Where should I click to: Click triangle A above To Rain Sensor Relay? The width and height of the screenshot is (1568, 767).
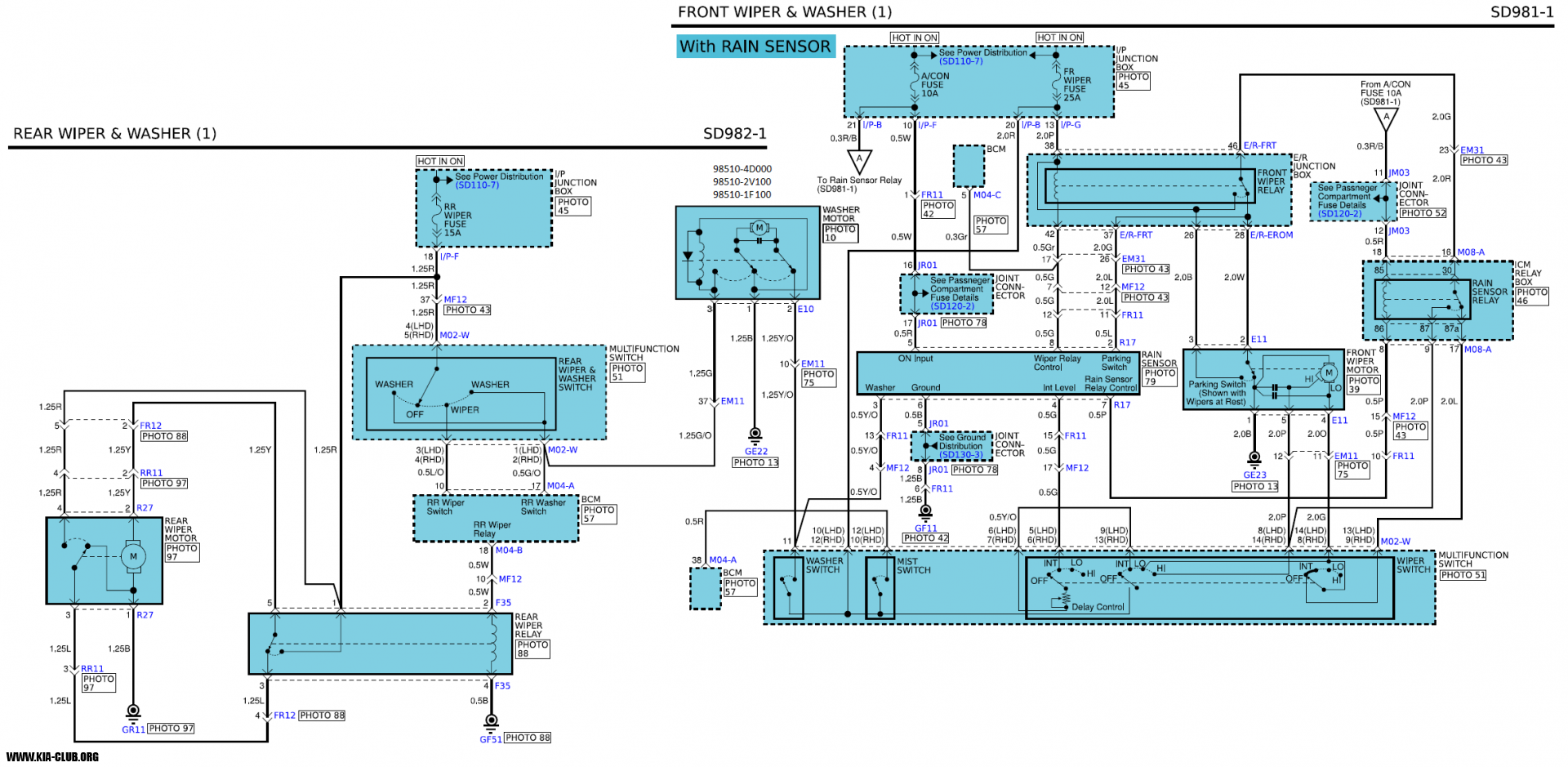(859, 160)
